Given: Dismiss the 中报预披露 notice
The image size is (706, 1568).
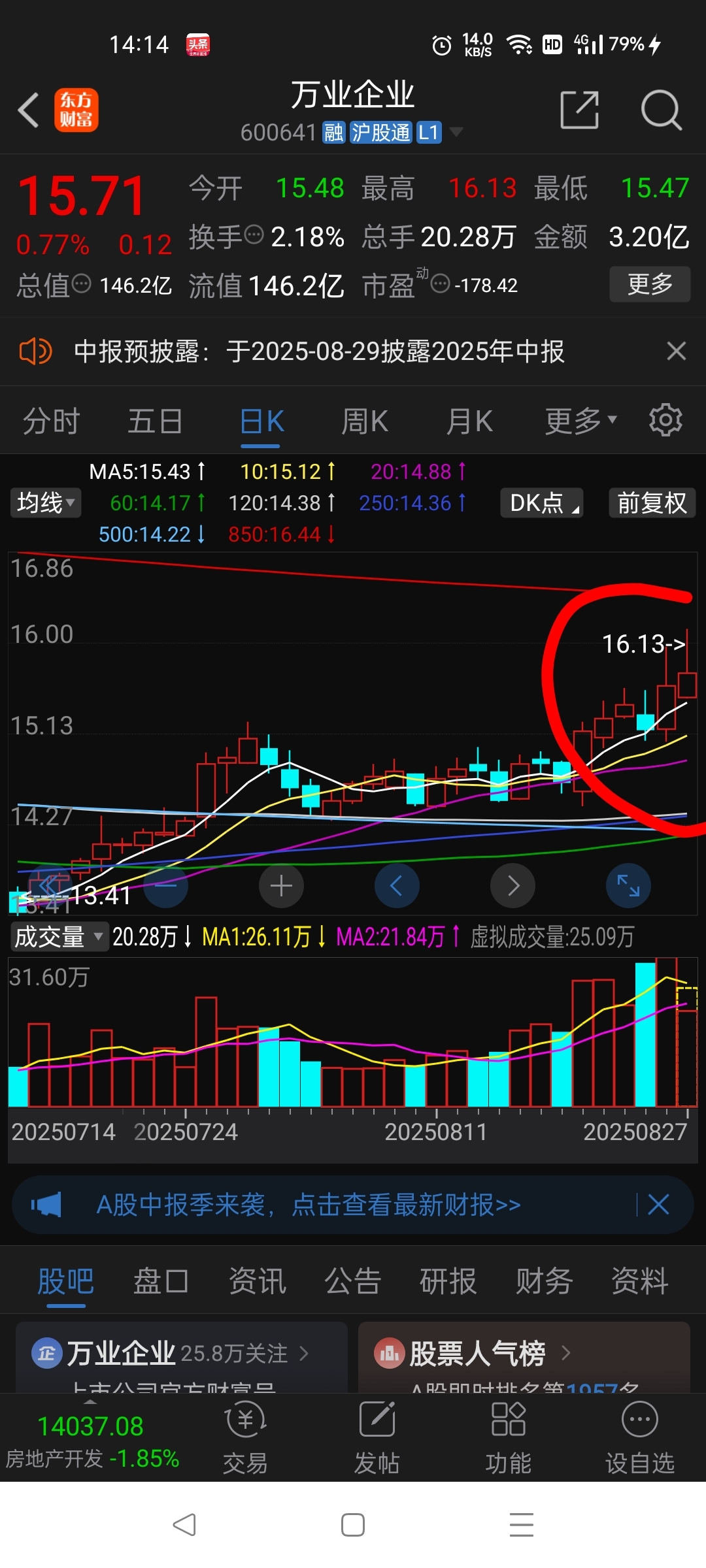Looking at the screenshot, I should (677, 351).
